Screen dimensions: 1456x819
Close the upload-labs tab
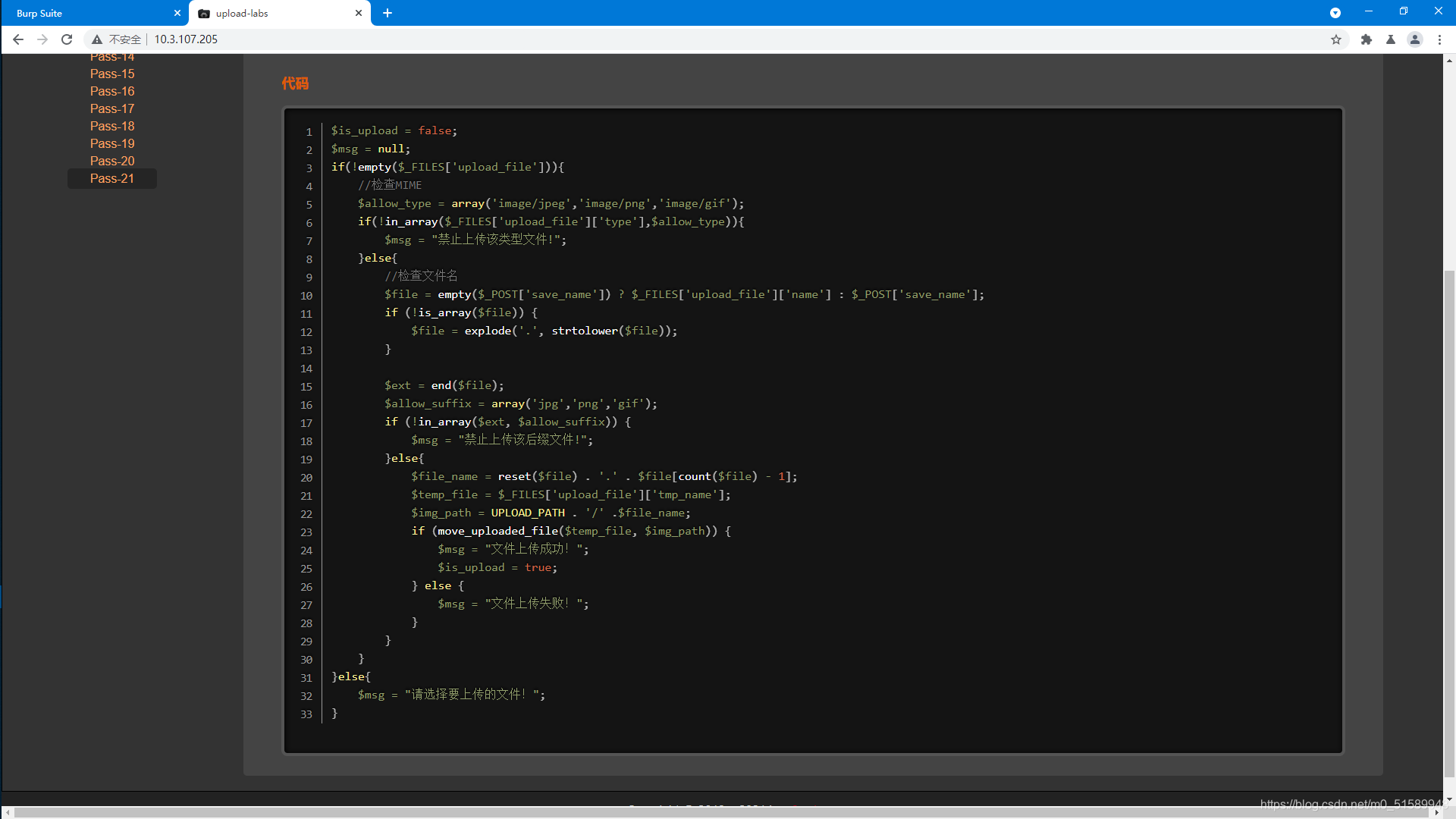pyautogui.click(x=359, y=13)
